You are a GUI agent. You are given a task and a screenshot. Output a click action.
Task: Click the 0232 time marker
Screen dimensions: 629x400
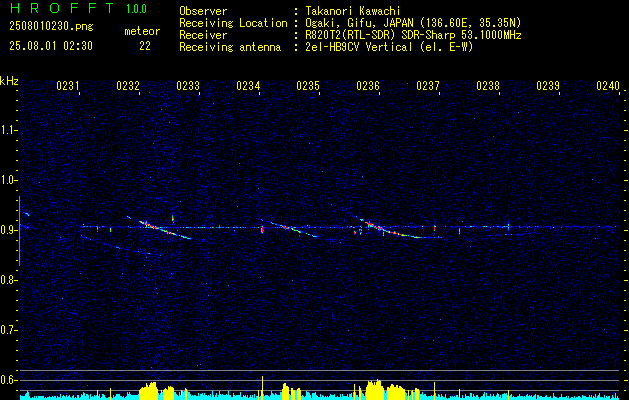pos(128,85)
